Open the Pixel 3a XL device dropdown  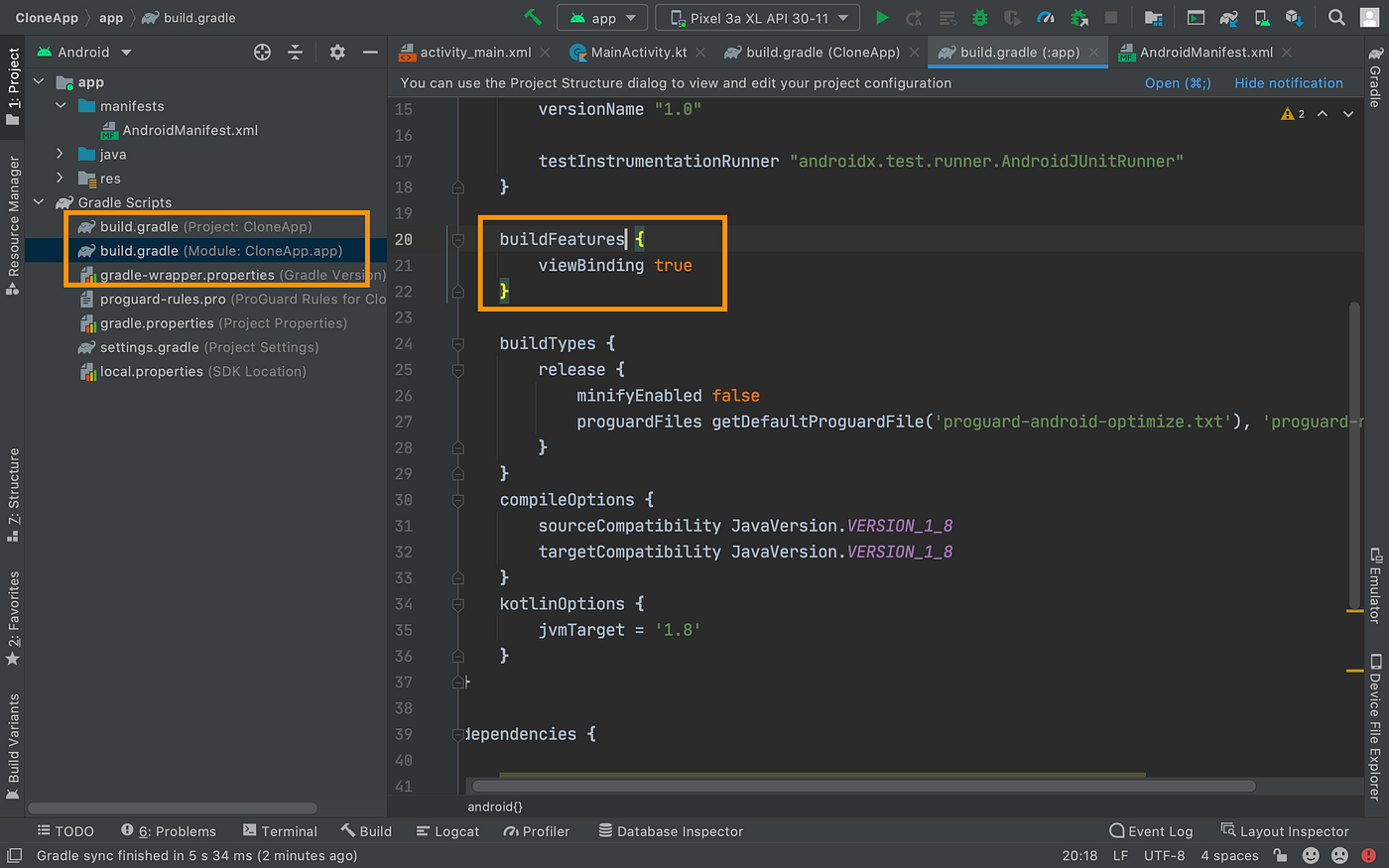[758, 18]
